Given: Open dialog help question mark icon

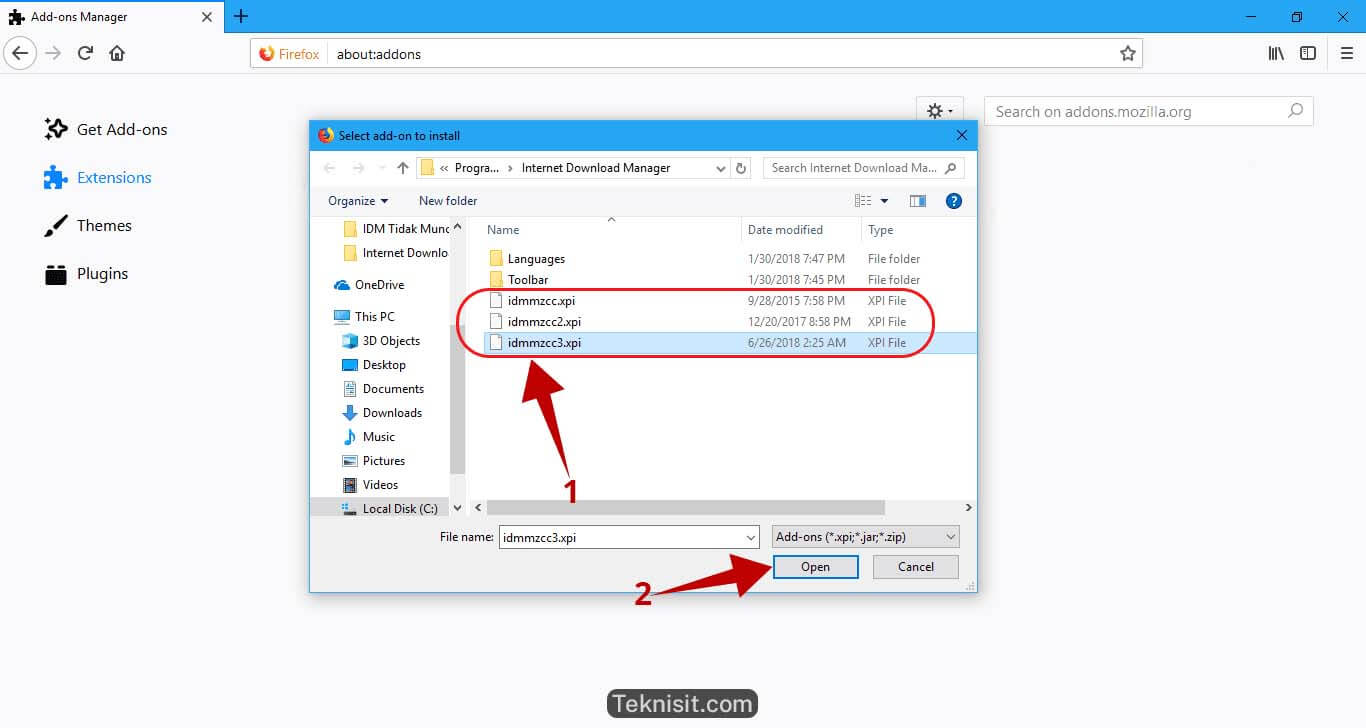Looking at the screenshot, I should coord(953,201).
